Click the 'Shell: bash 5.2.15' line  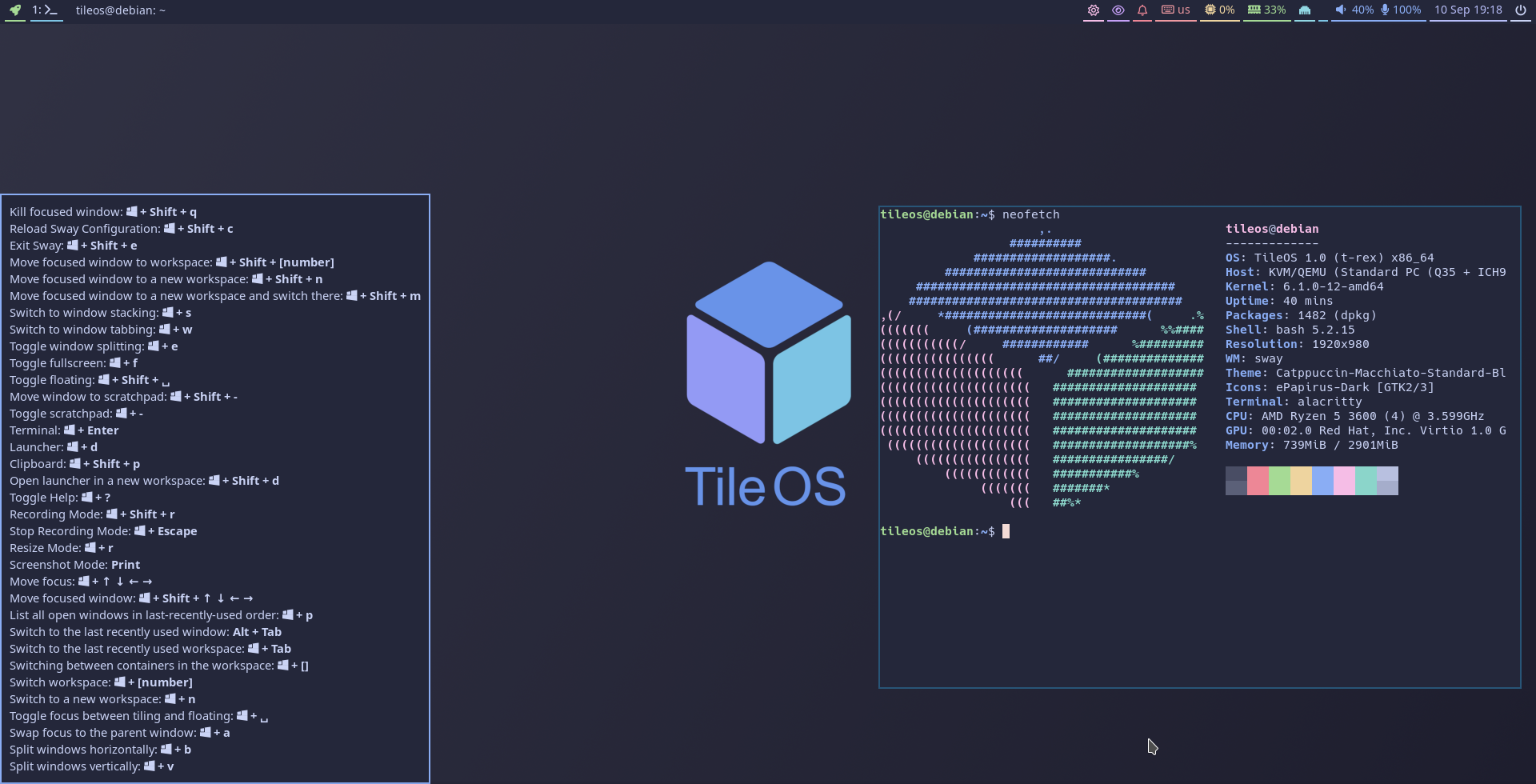(x=1290, y=330)
